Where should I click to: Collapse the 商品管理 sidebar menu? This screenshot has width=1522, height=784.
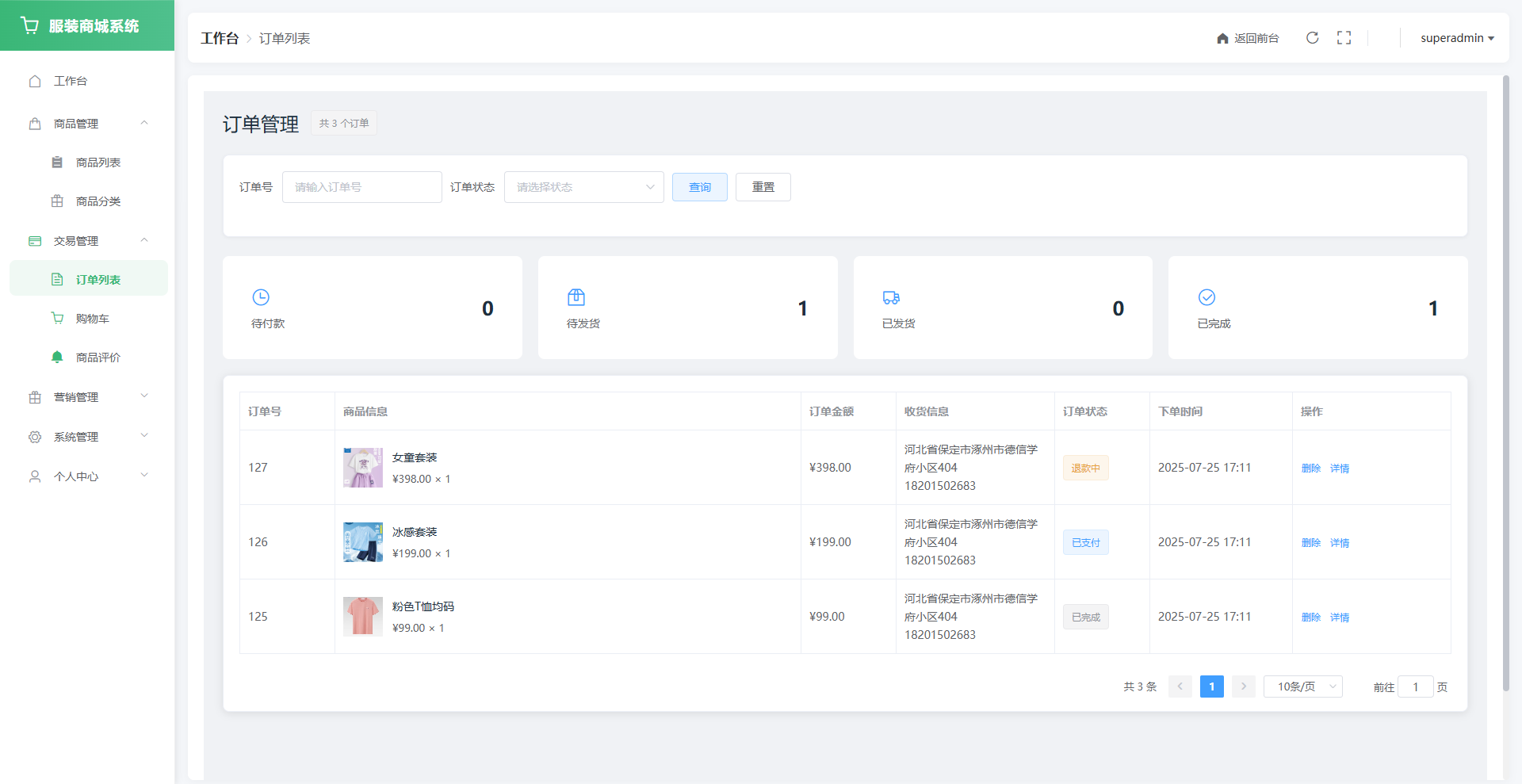click(87, 124)
